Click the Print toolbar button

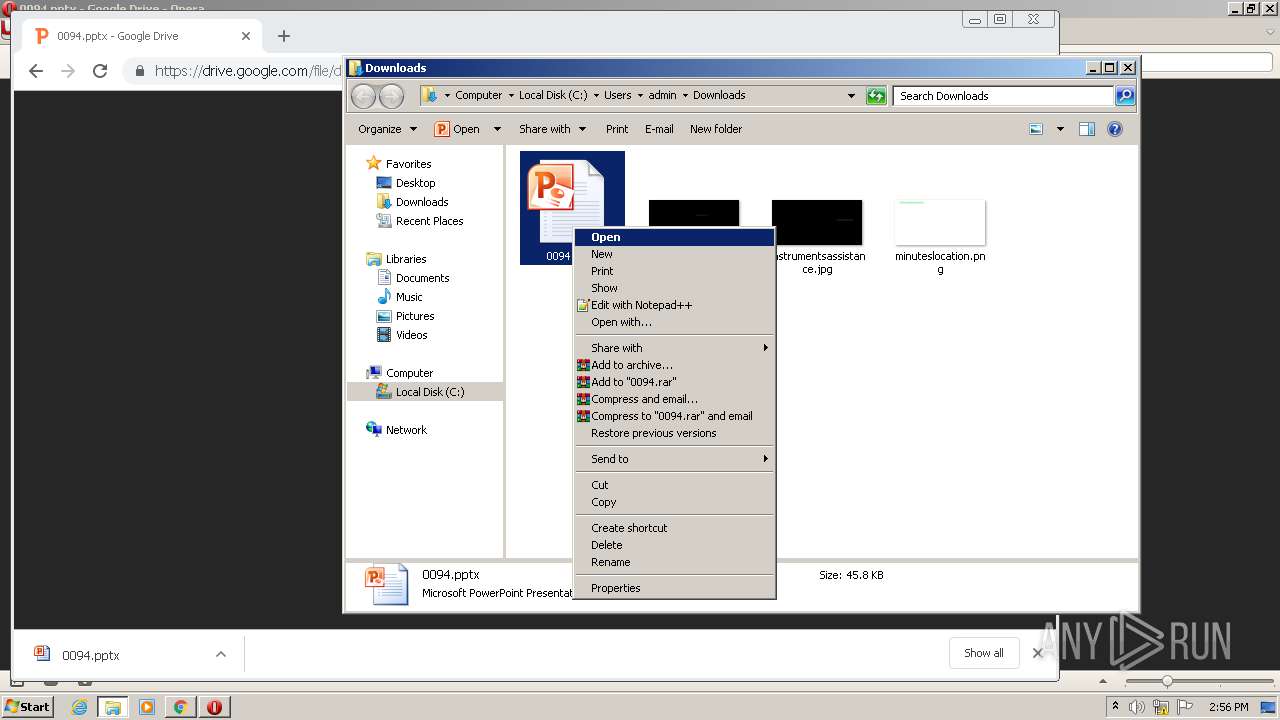pos(617,129)
